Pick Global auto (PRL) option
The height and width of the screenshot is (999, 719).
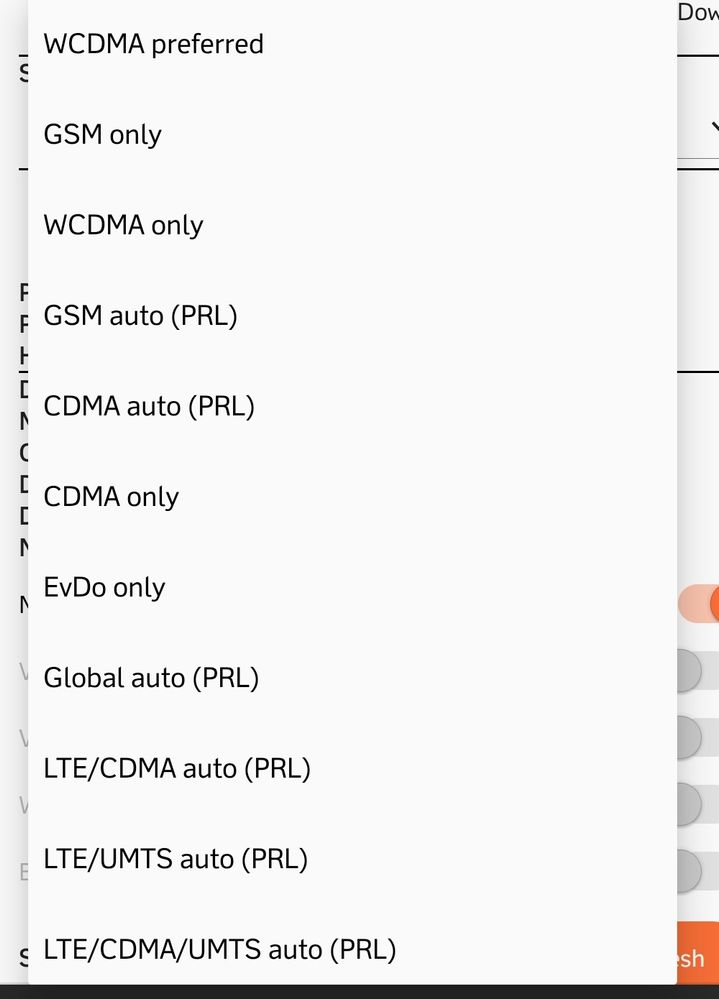tap(151, 678)
